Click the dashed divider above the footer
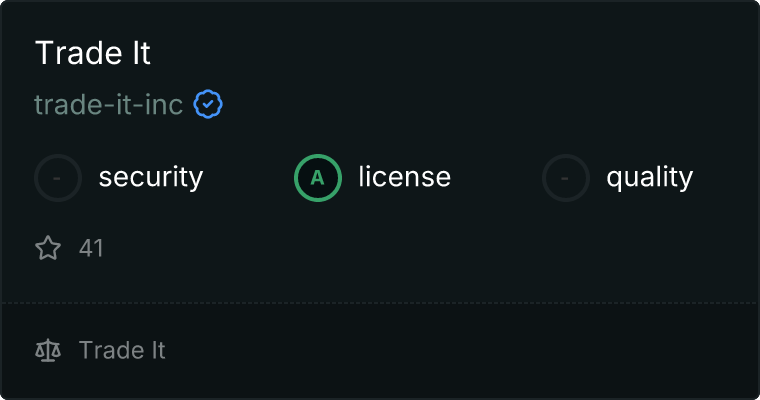The width and height of the screenshot is (760, 400). click(380, 302)
